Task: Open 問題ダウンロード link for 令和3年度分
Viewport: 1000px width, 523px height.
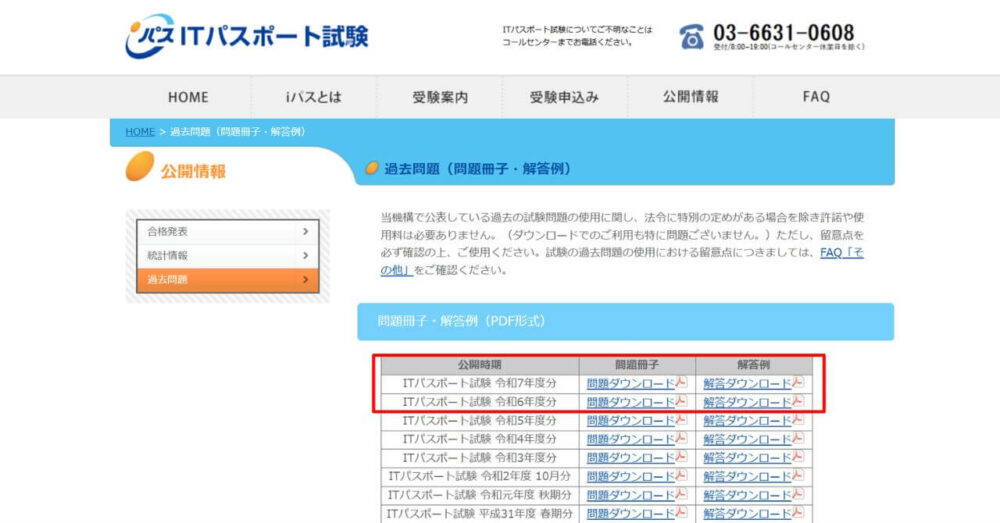Action: pyautogui.click(x=630, y=457)
